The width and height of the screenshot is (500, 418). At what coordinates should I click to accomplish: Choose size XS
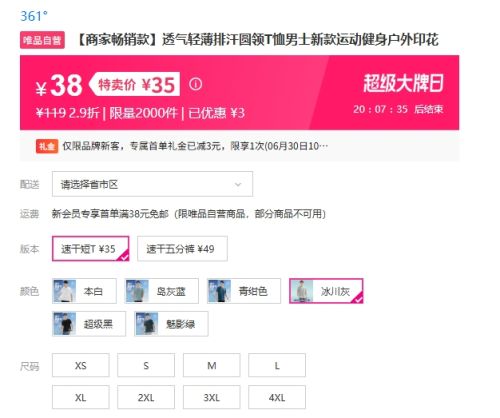81,365
